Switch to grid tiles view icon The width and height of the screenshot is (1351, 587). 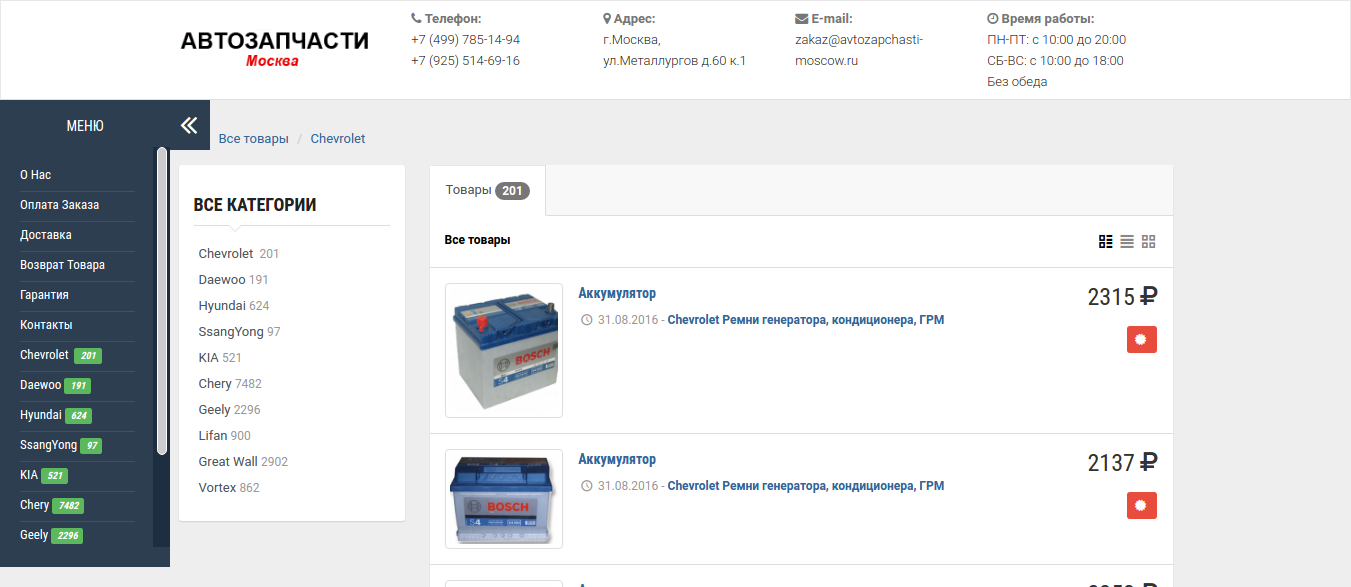(x=1149, y=241)
